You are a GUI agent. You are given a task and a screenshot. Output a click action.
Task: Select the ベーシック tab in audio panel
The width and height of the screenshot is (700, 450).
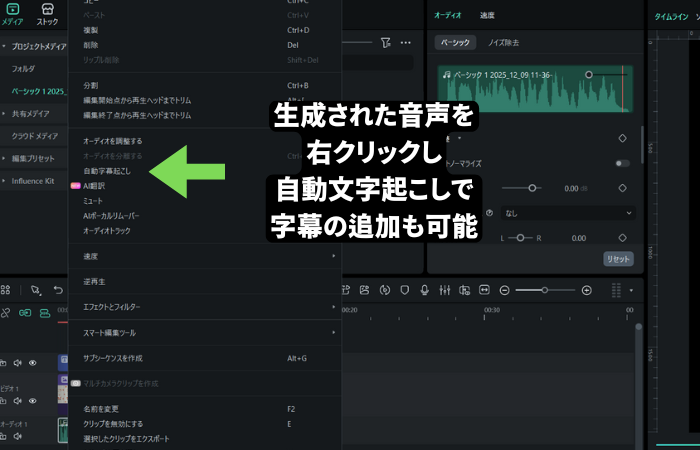pos(455,42)
